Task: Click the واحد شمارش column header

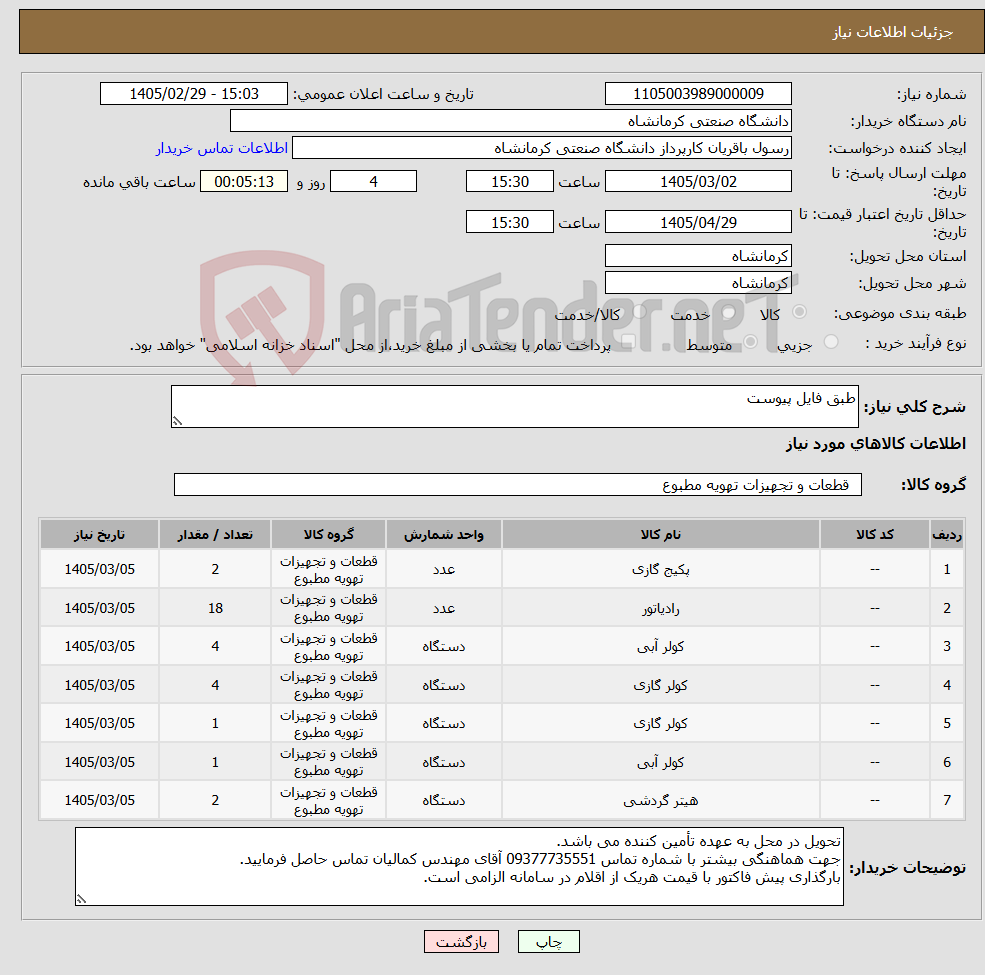Action: coord(444,535)
